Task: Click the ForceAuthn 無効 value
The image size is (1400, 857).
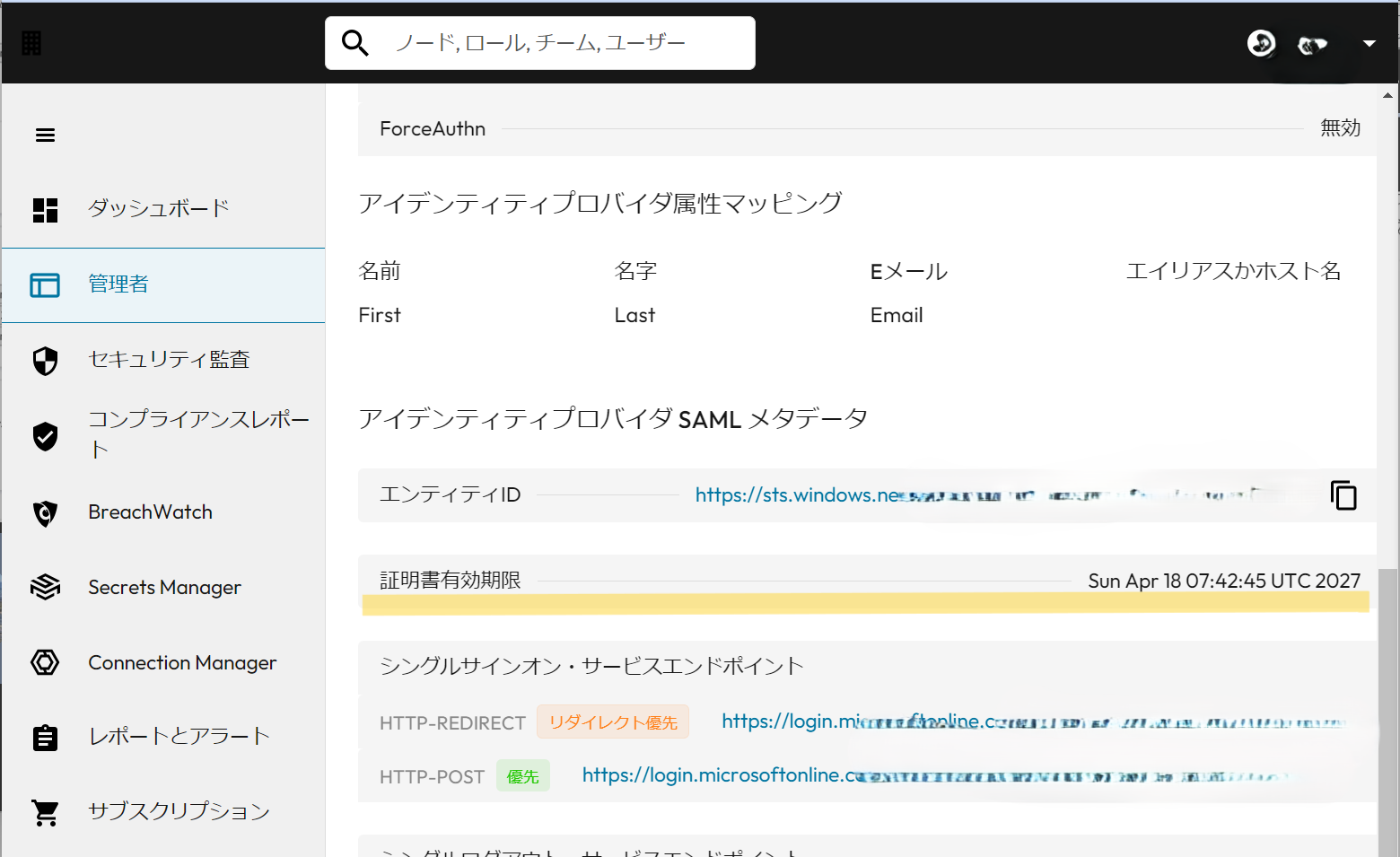Action: pos(1340,128)
